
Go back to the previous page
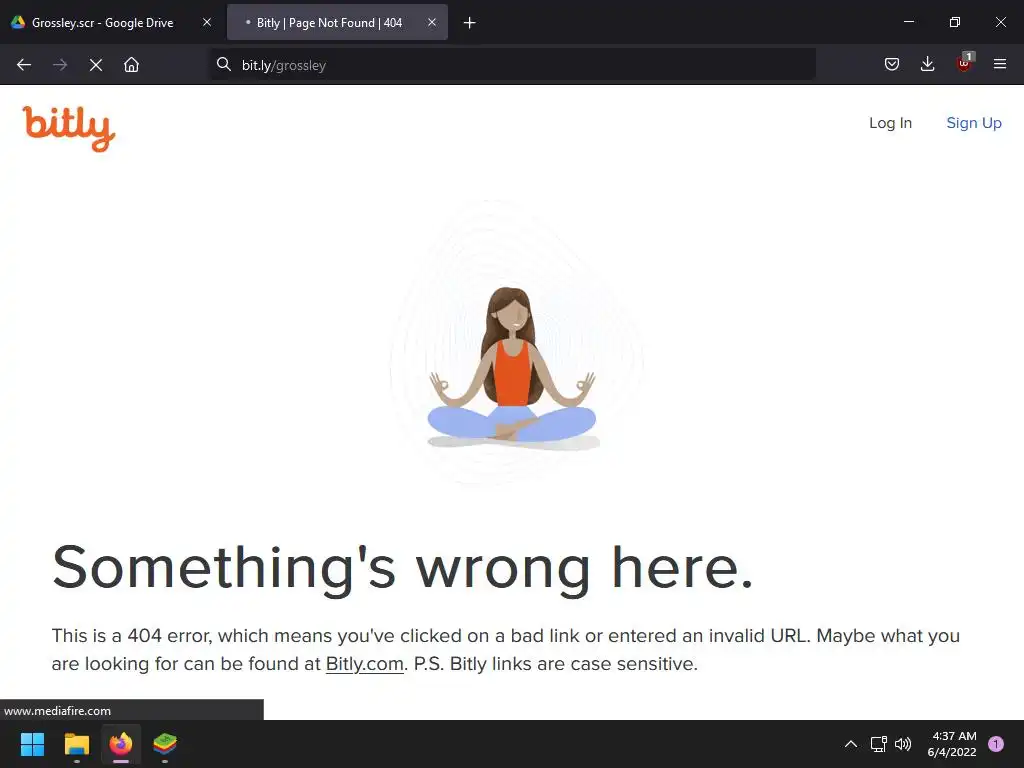(24, 65)
